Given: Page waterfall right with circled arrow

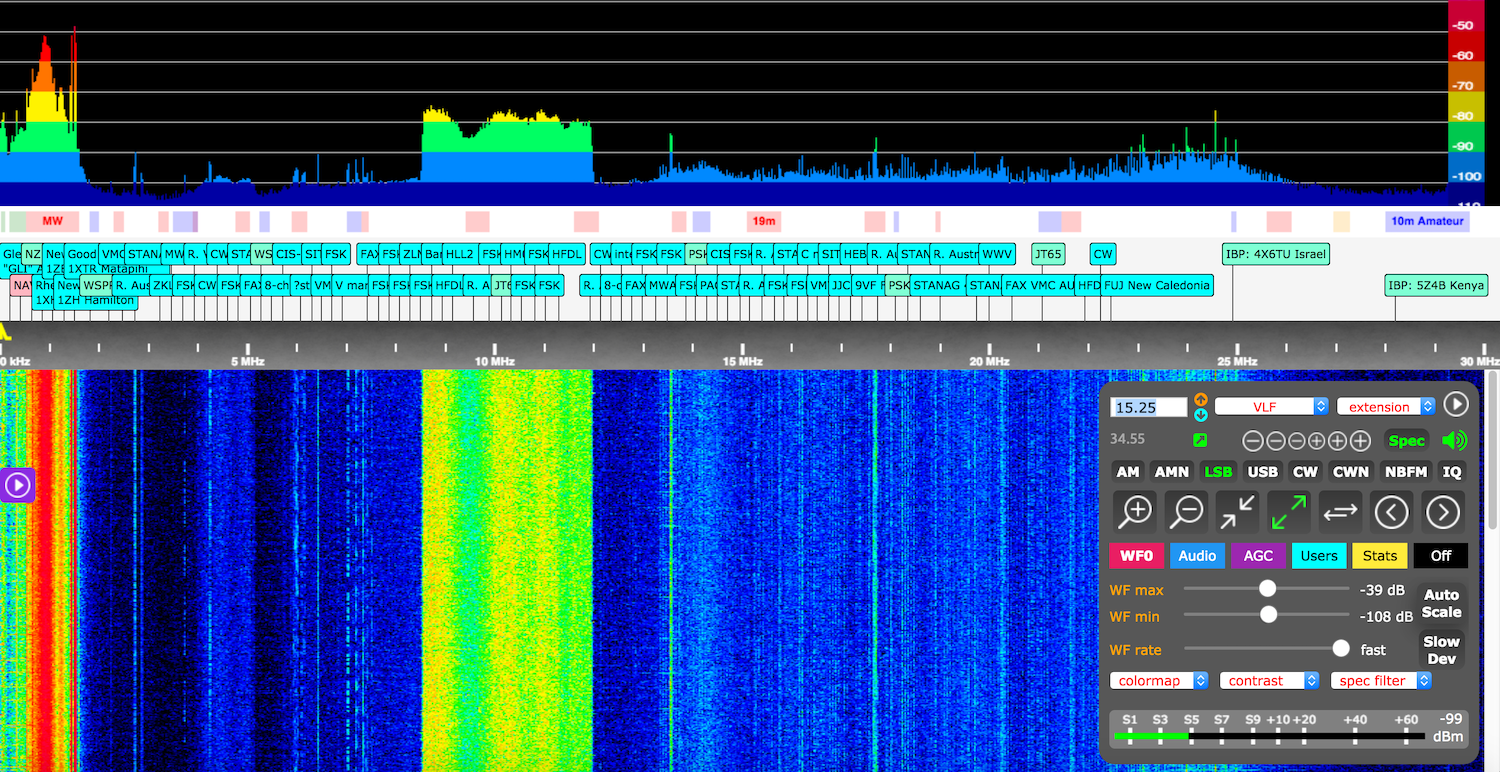Looking at the screenshot, I should pos(1442,511).
